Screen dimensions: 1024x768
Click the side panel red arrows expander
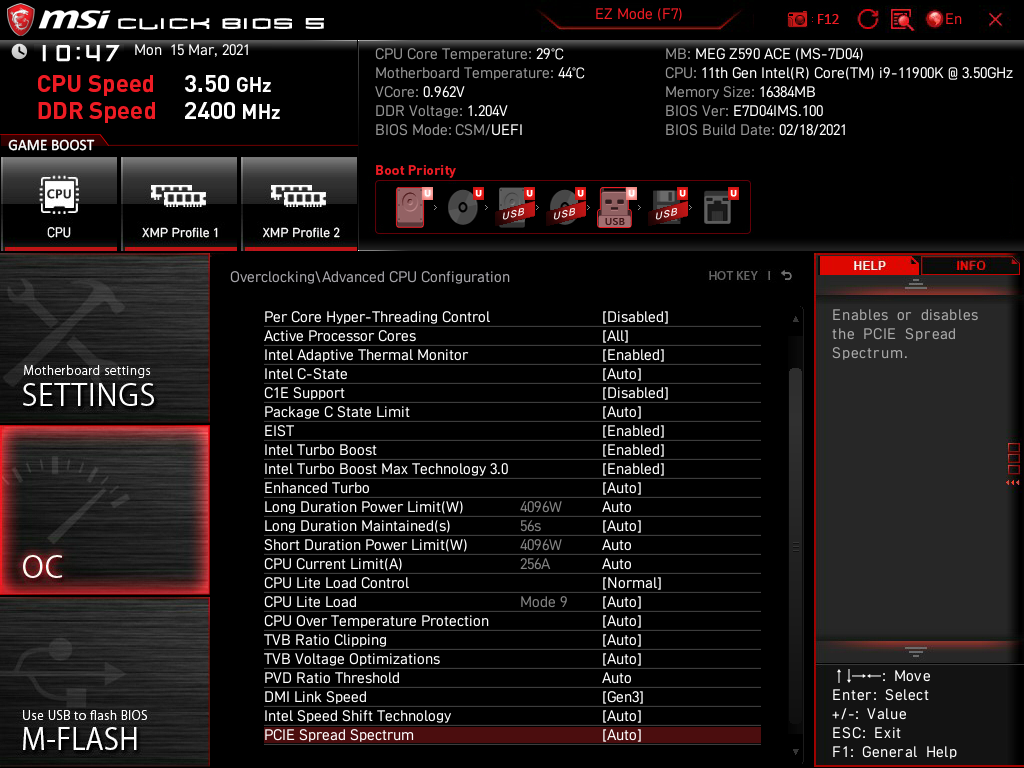tap(1013, 483)
